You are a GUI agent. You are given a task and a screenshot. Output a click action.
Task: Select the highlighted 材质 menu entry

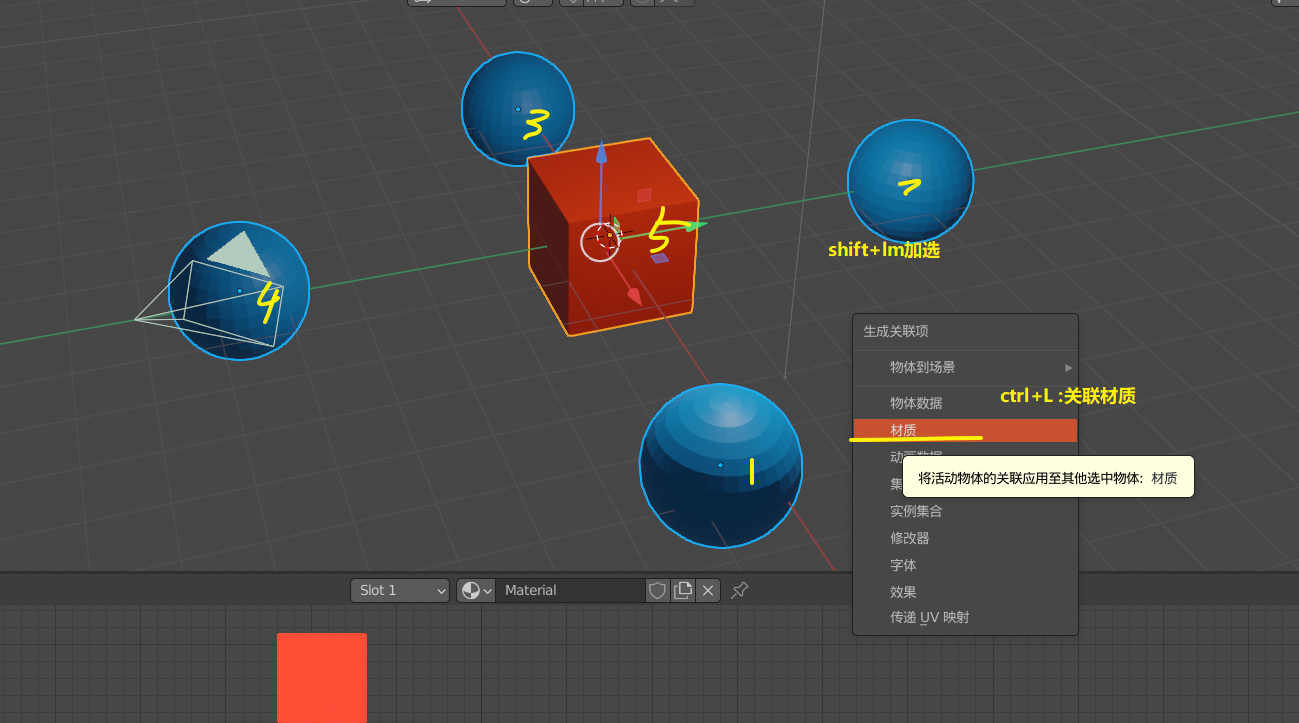click(965, 430)
